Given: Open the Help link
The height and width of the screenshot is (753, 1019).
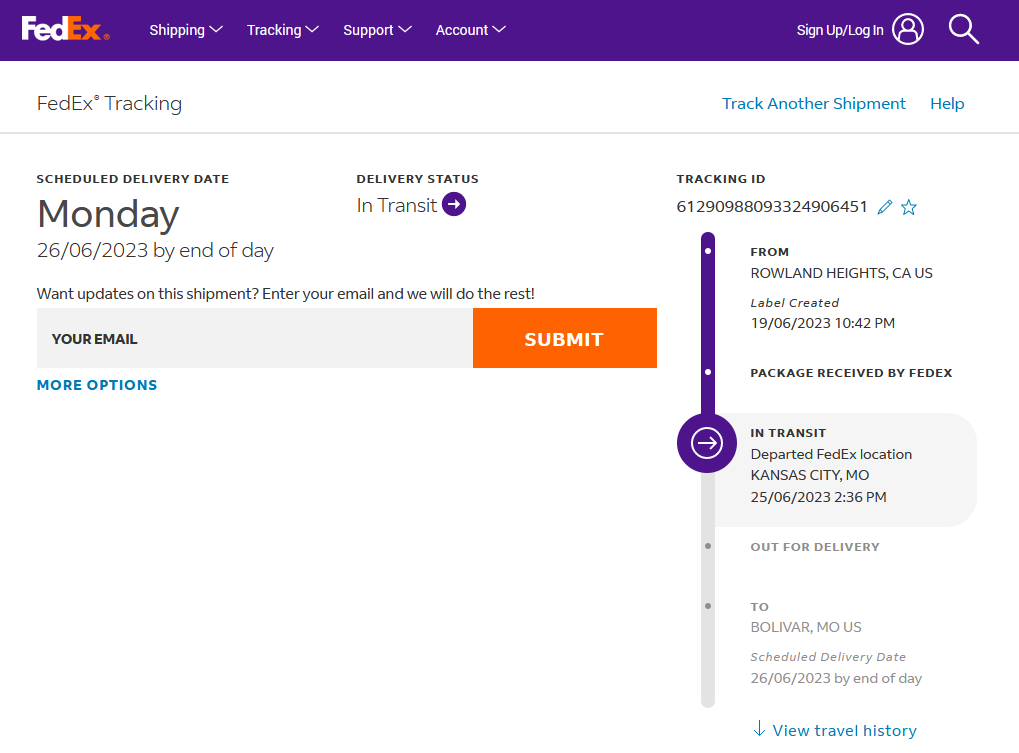Looking at the screenshot, I should point(947,103).
